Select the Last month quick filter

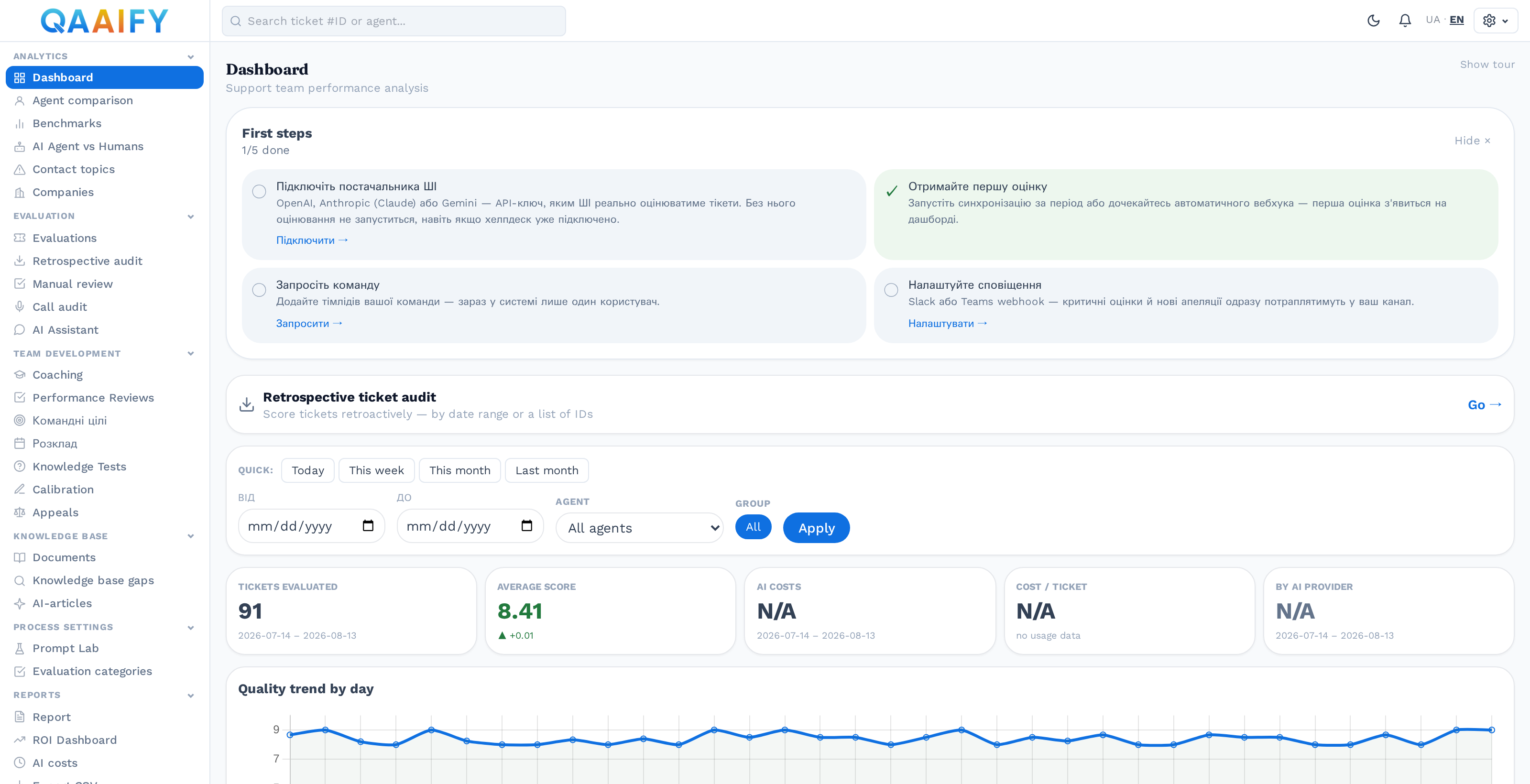546,470
